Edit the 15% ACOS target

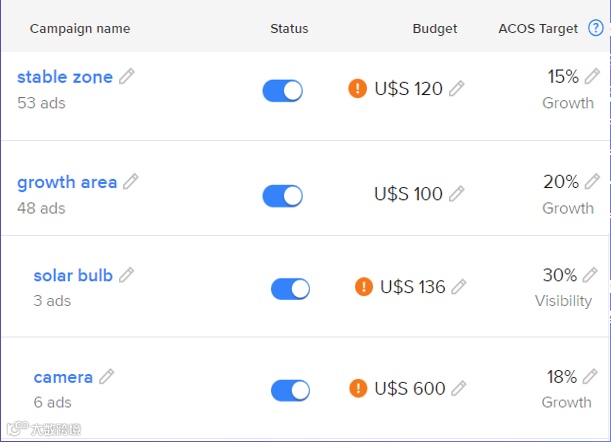coord(593,76)
